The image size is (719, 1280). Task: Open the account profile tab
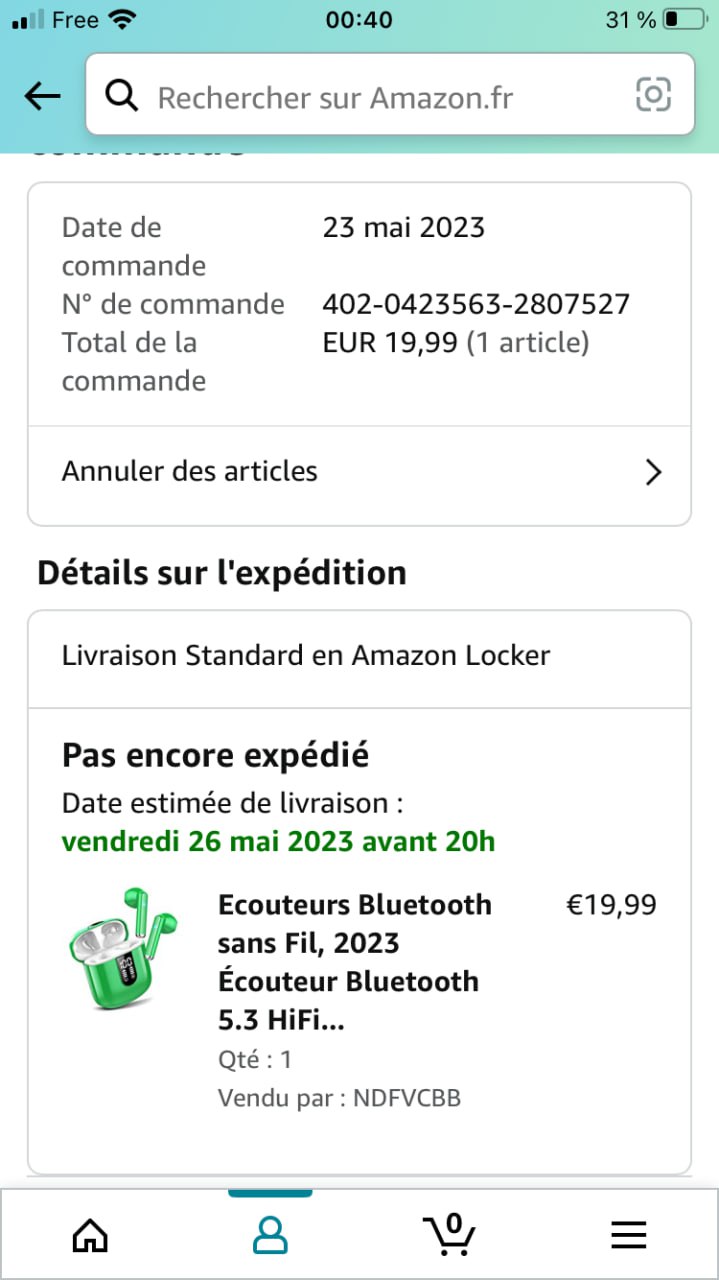pos(269,1236)
